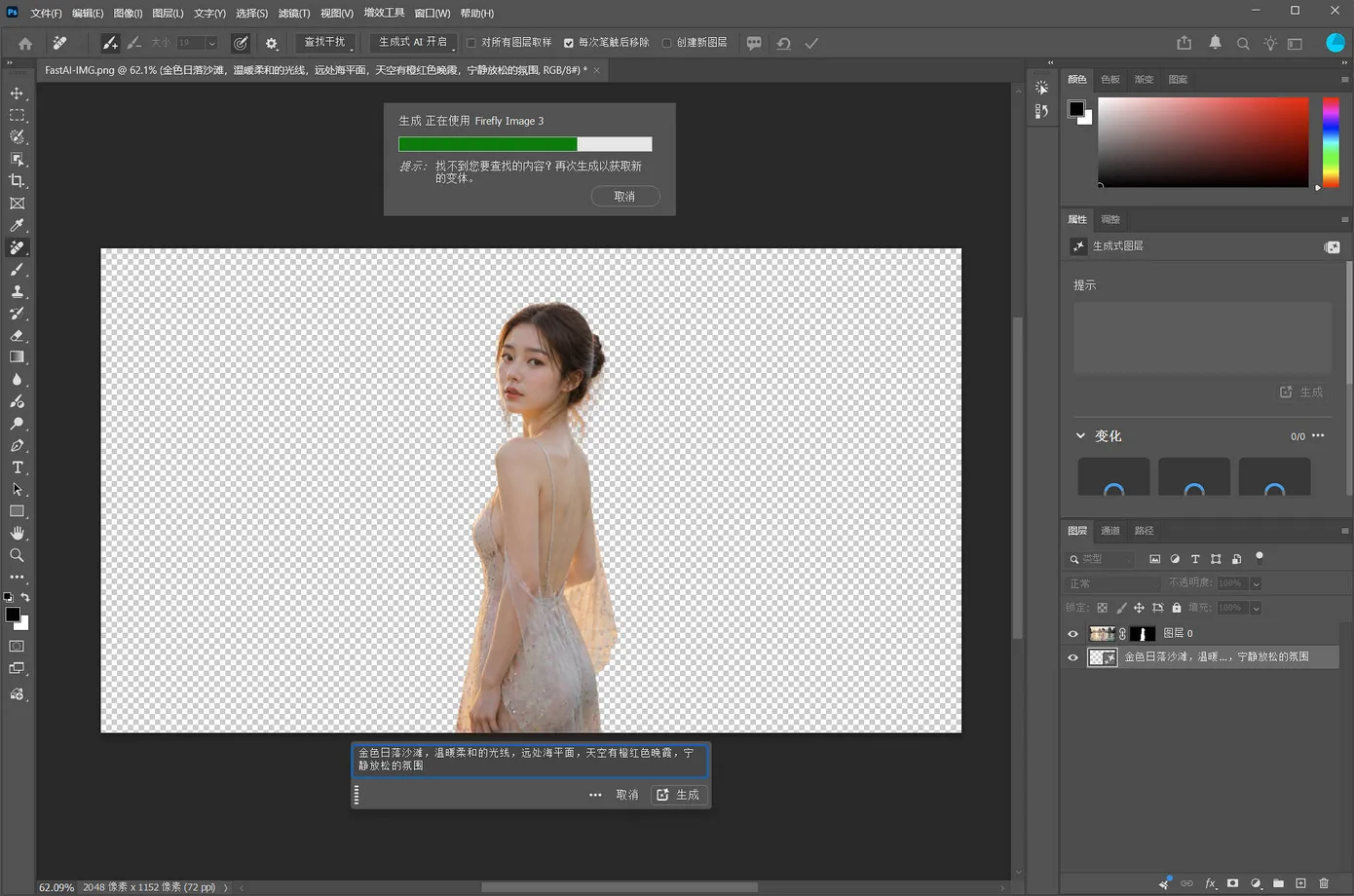Open the fx layer style icon
Image resolution: width=1354 pixels, height=896 pixels.
(x=1211, y=883)
